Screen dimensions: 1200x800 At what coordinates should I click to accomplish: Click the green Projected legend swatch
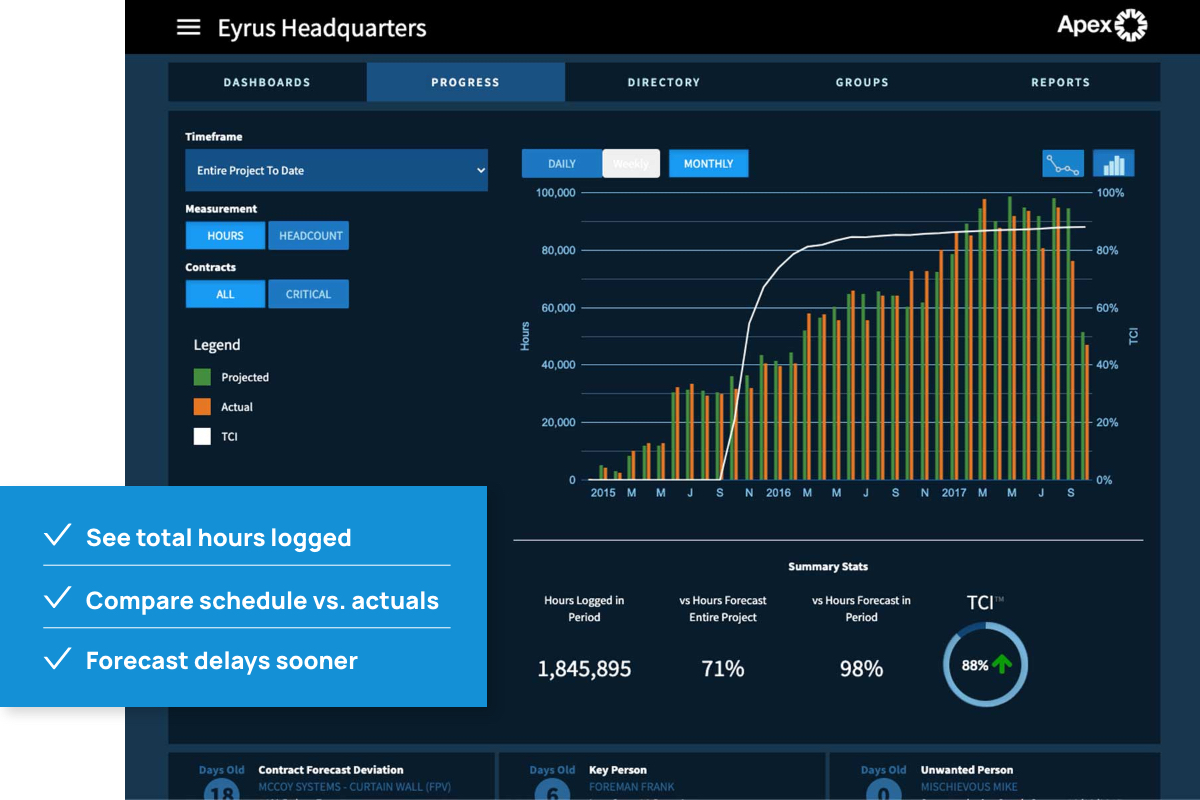tap(200, 377)
